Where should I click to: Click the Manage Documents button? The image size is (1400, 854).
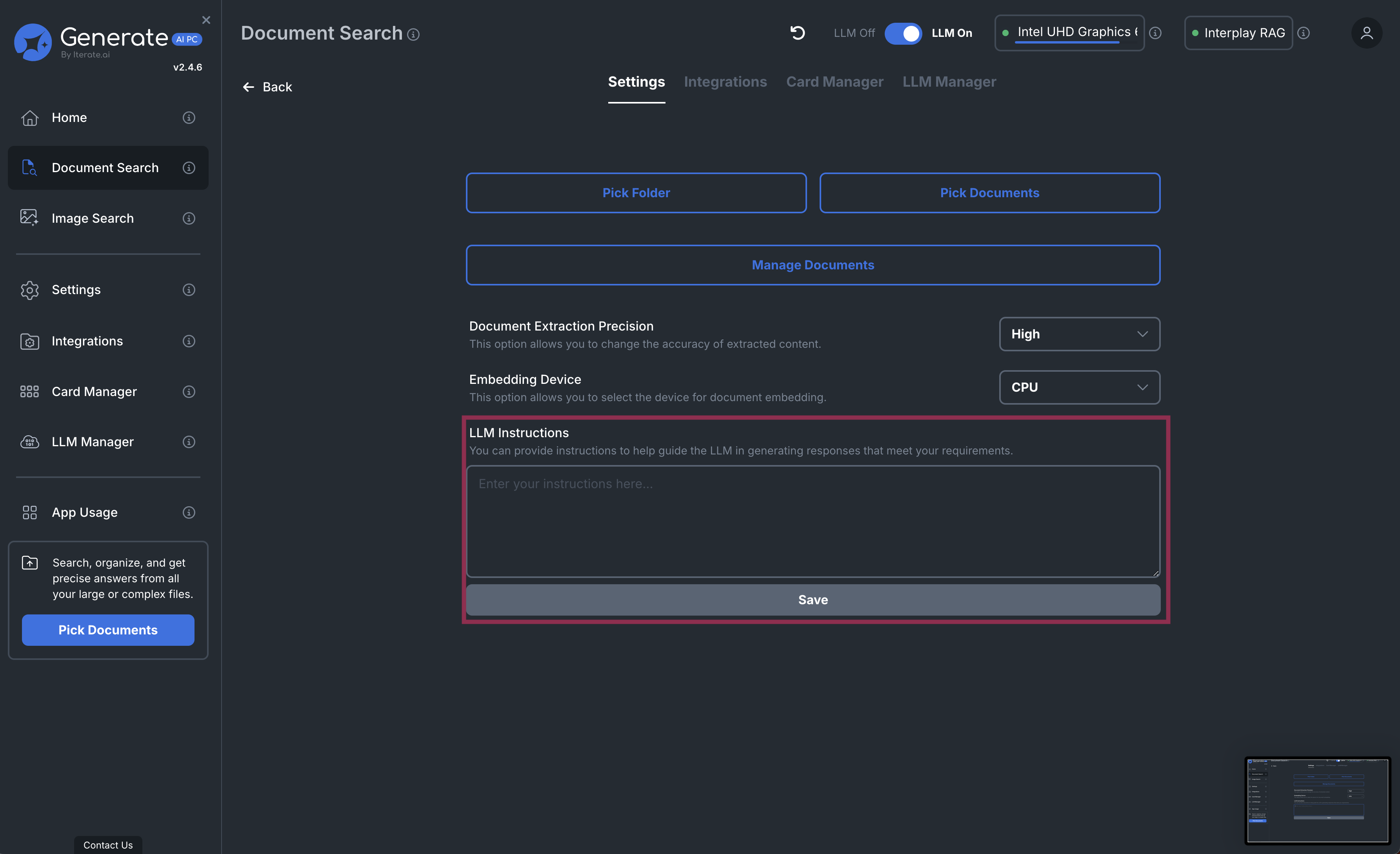(x=813, y=265)
